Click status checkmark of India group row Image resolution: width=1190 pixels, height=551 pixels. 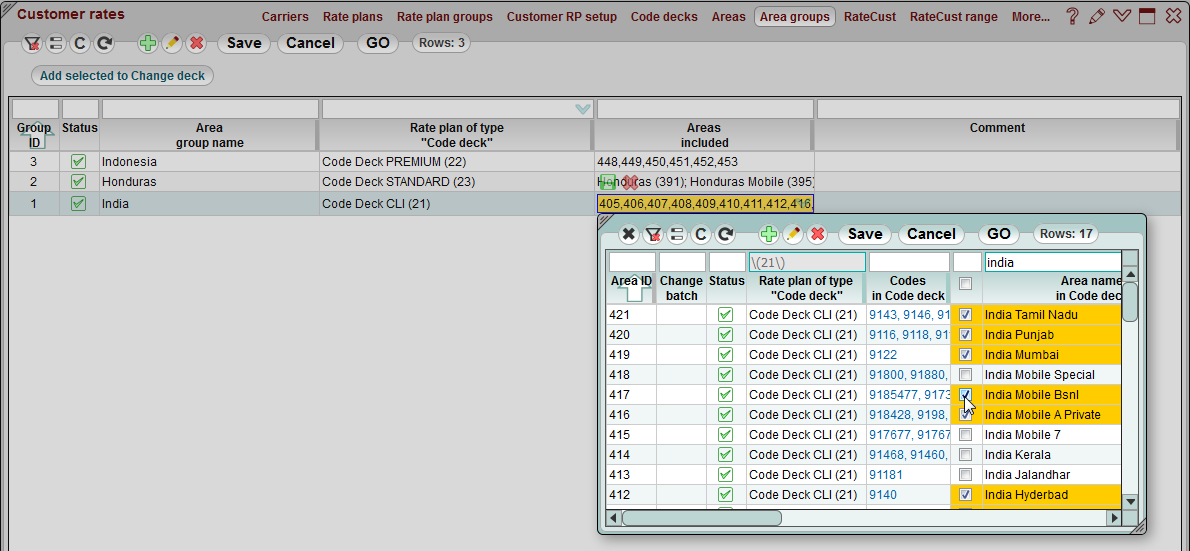pos(78,203)
